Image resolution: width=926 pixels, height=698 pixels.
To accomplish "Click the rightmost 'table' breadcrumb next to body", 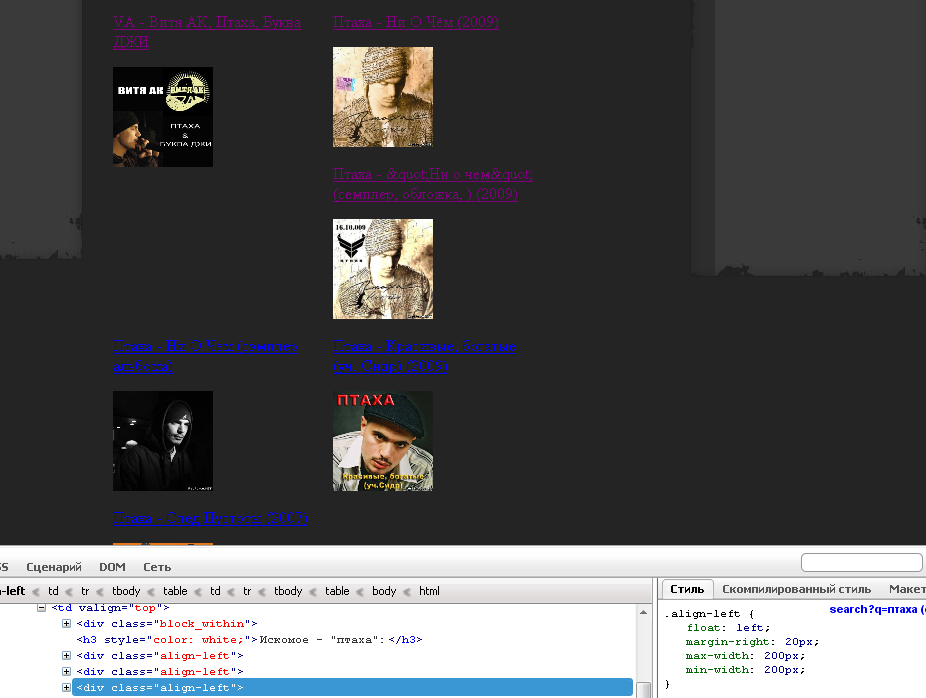I will (337, 591).
